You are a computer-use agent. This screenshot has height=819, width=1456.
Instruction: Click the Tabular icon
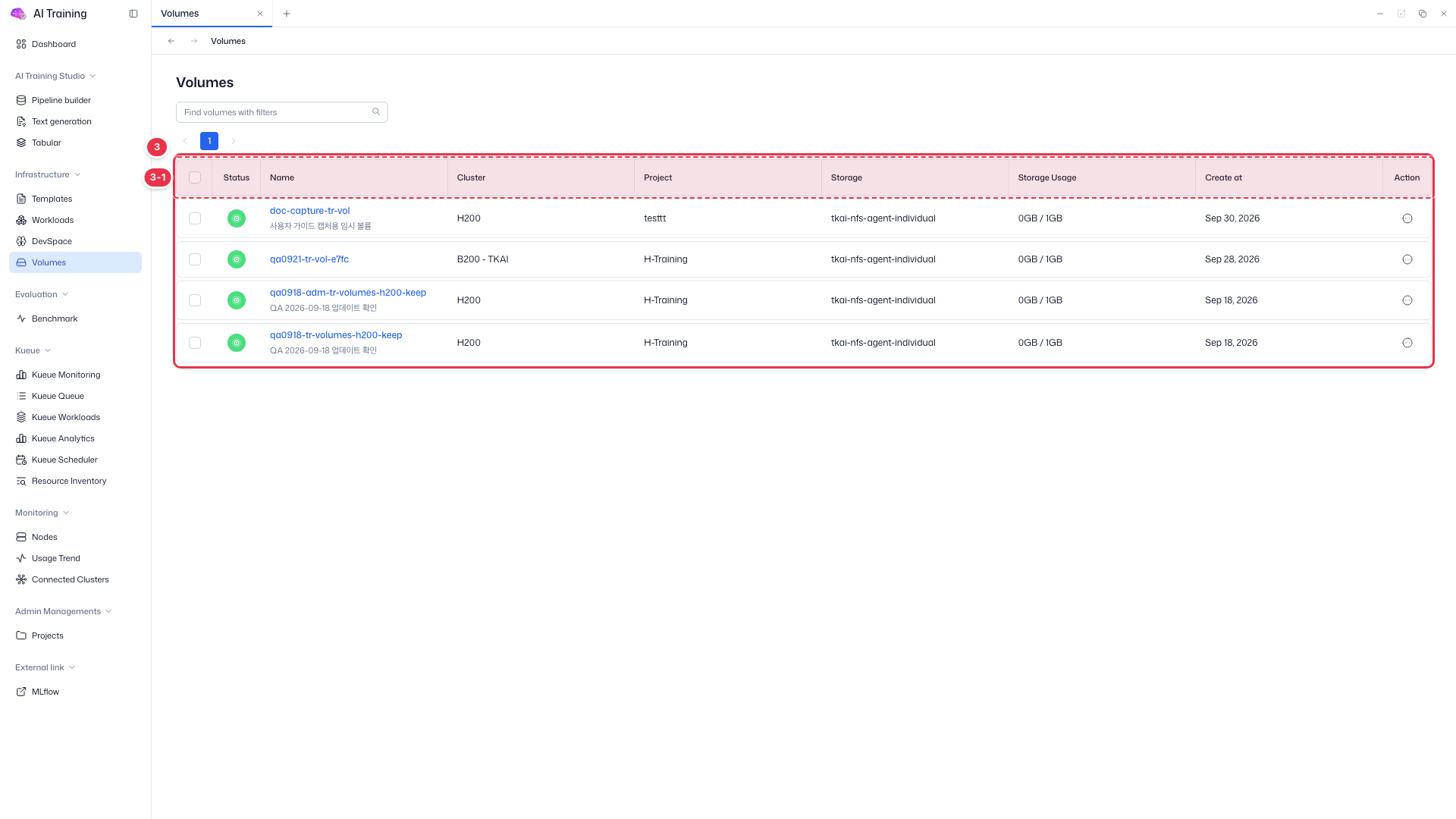[x=21, y=143]
